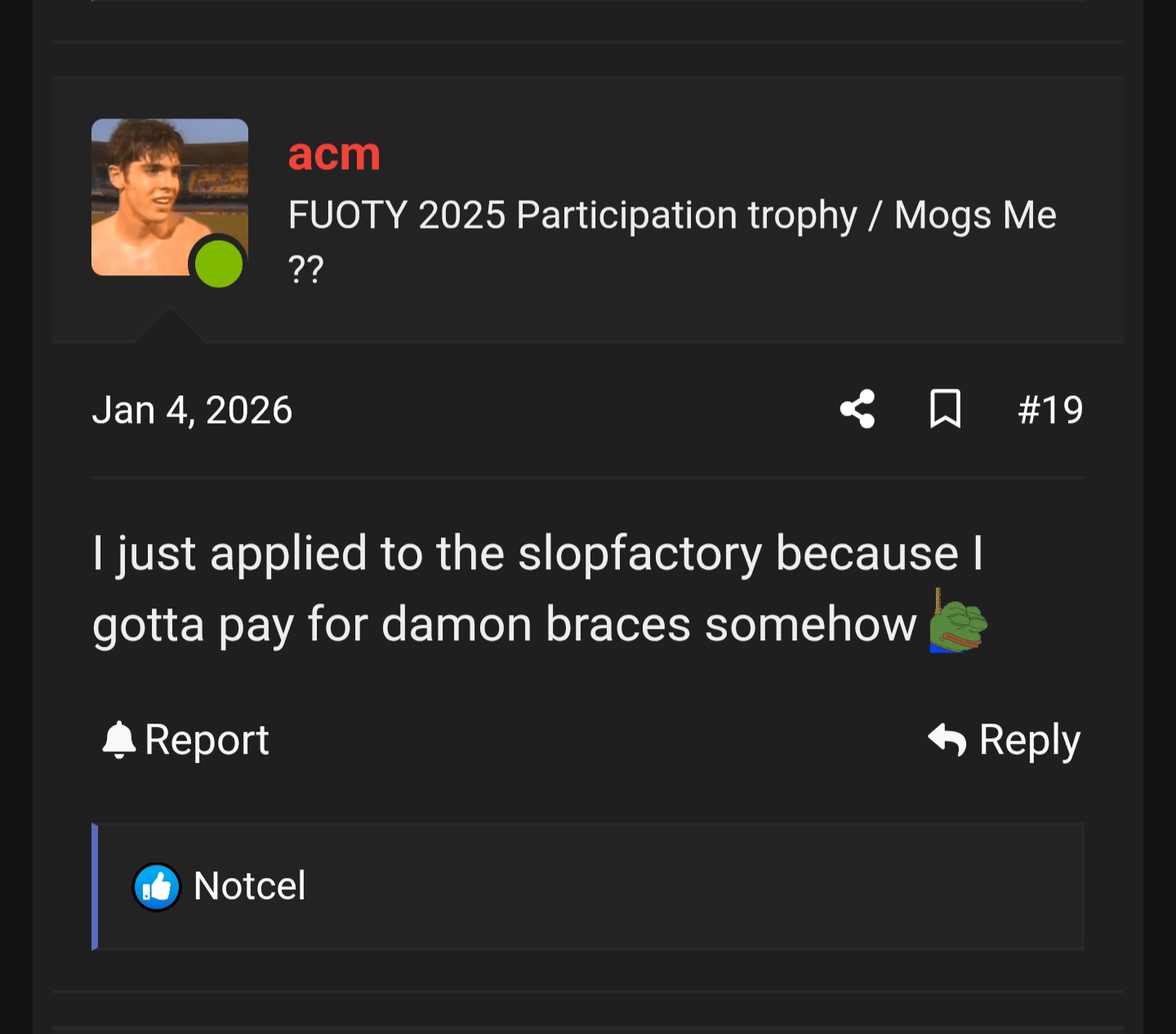Click the FUOTY 2025 Participation trophy title
The width and height of the screenshot is (1176, 1034).
coord(572,216)
